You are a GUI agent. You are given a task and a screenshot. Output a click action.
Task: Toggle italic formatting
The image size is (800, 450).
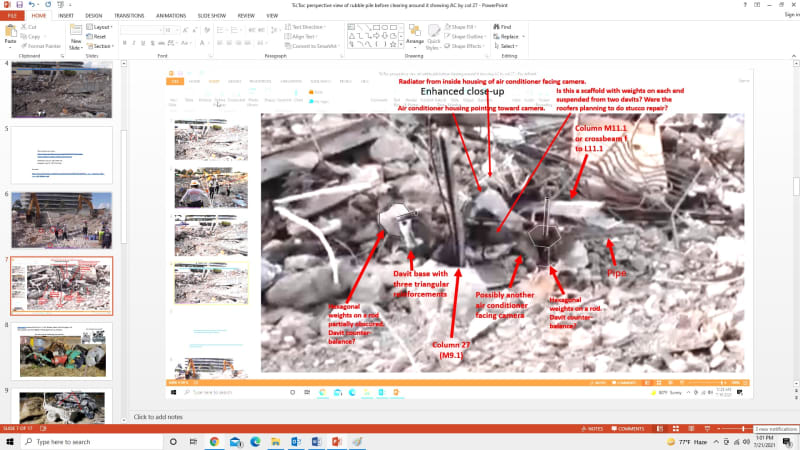pyautogui.click(x=134, y=43)
